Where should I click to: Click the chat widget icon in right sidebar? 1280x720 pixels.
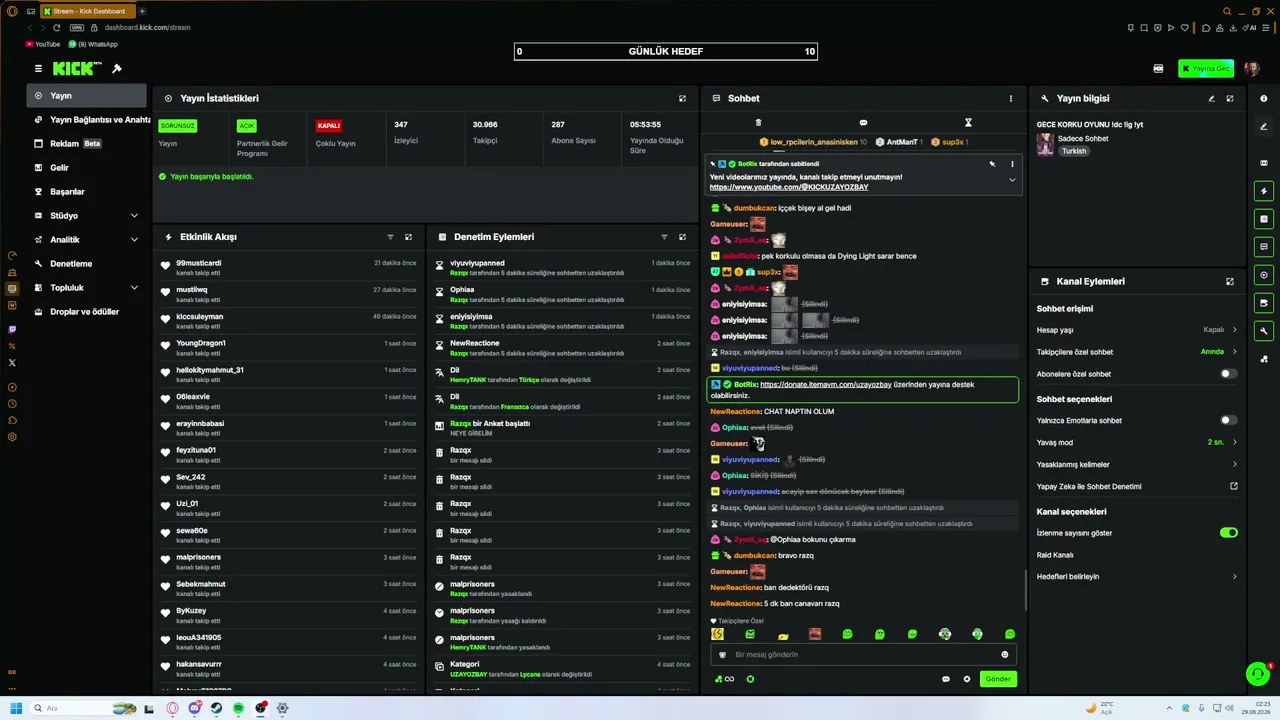coord(1264,247)
